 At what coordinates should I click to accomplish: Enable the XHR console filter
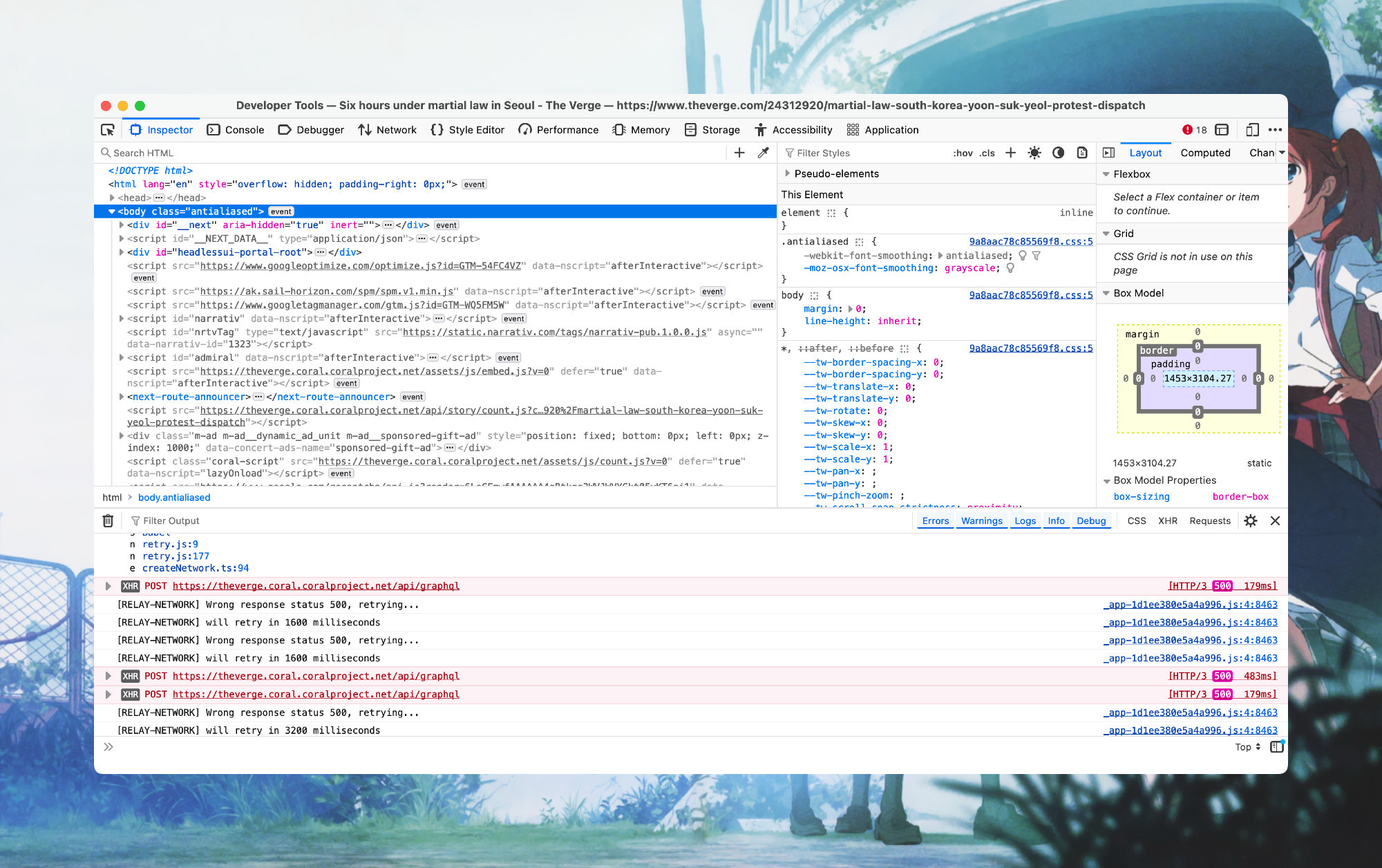[1167, 521]
